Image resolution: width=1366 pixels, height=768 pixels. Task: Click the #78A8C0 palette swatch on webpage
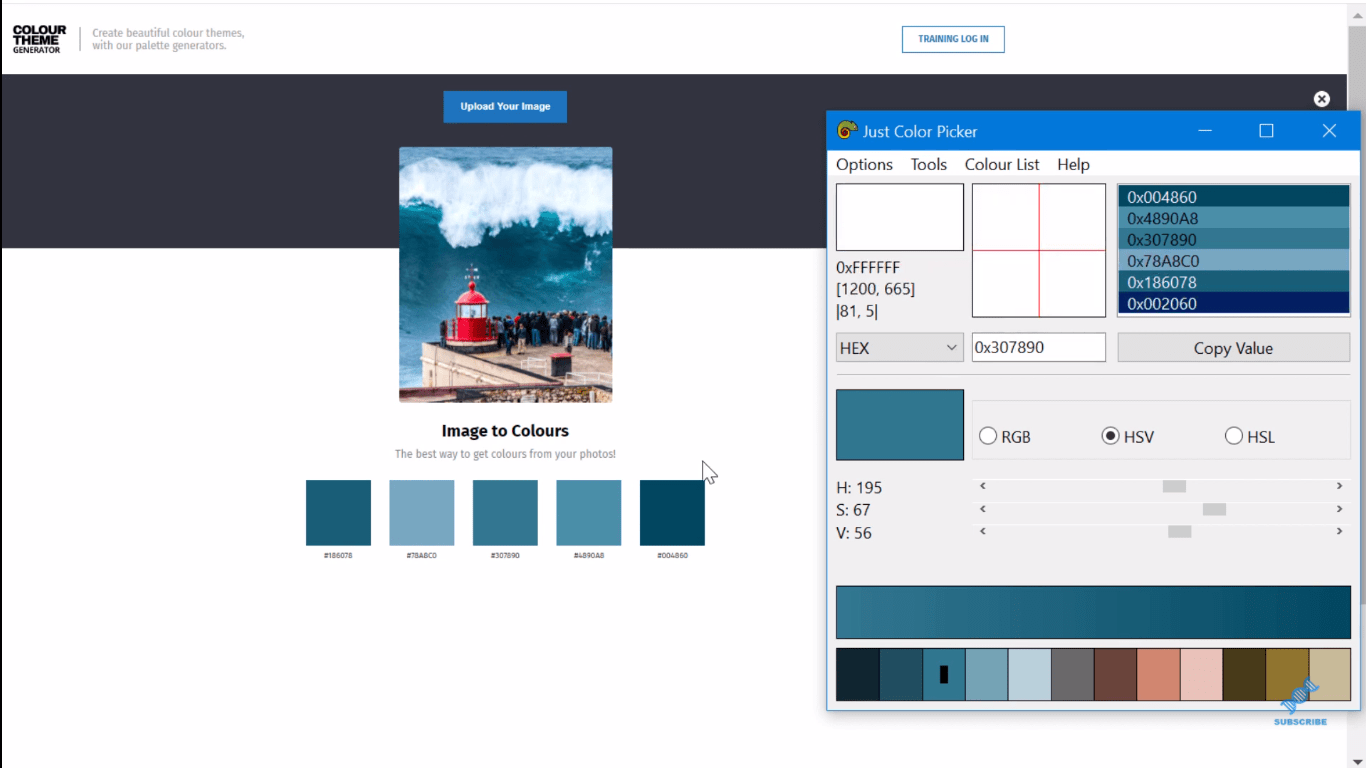tap(422, 513)
